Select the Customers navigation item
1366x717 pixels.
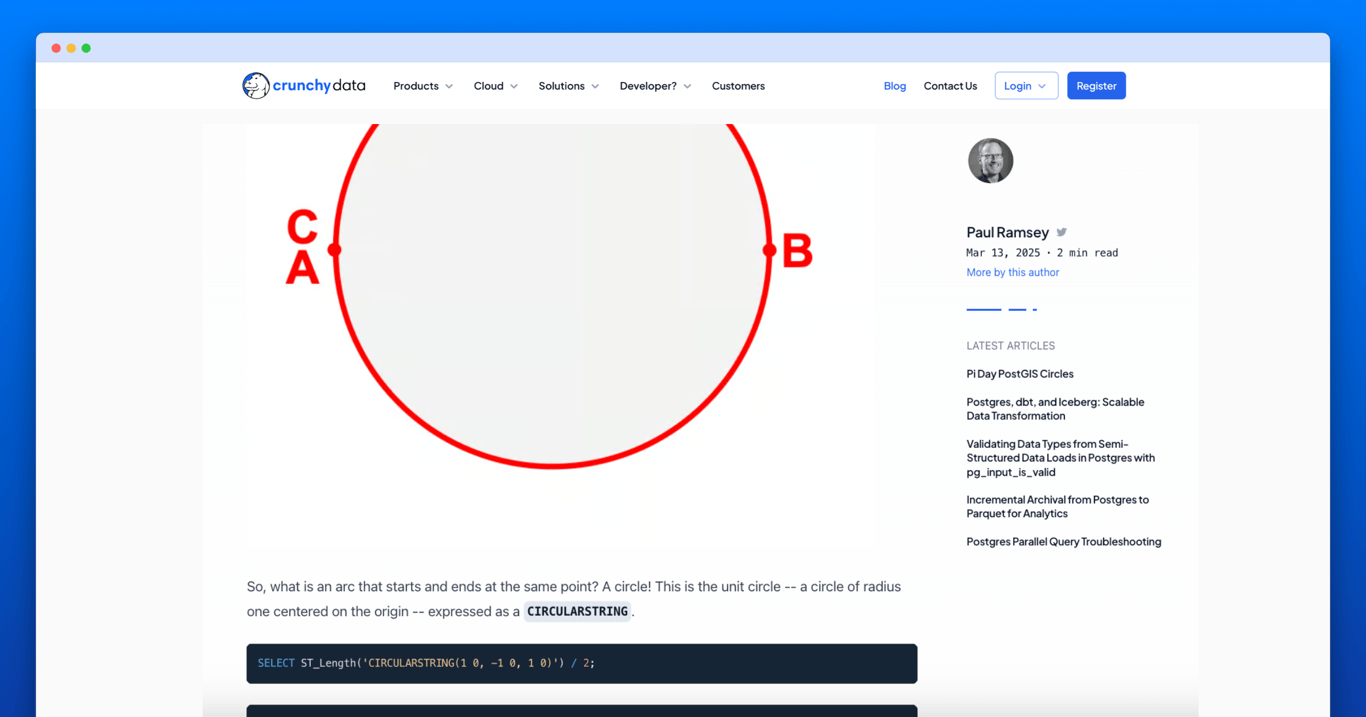coord(738,86)
